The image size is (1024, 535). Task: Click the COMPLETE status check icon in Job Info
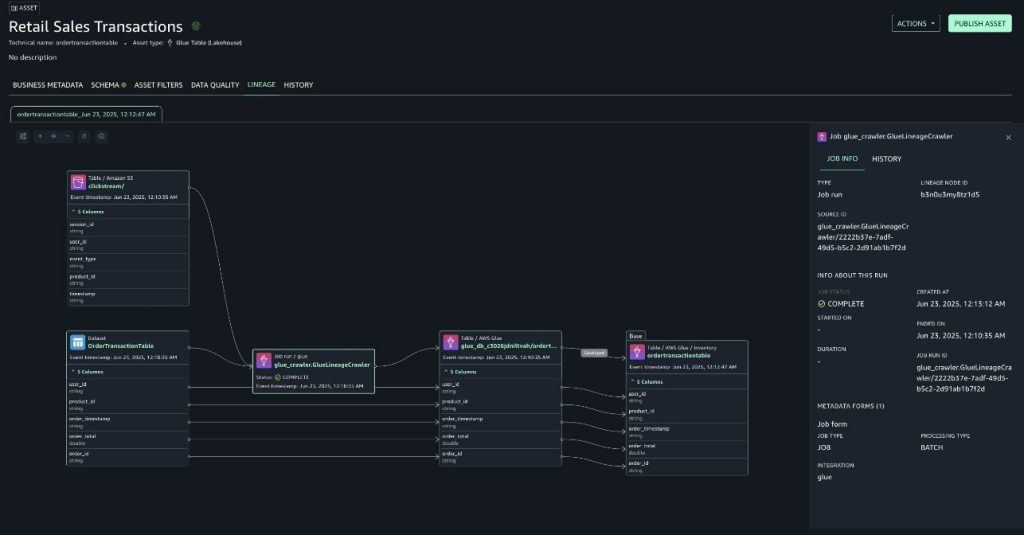822,304
